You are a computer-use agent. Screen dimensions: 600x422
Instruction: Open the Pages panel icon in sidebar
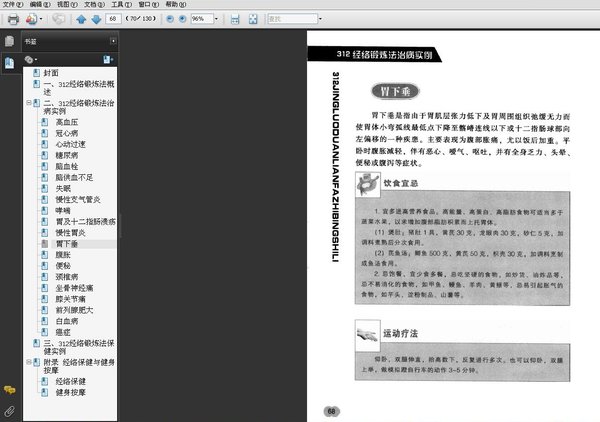[x=10, y=41]
